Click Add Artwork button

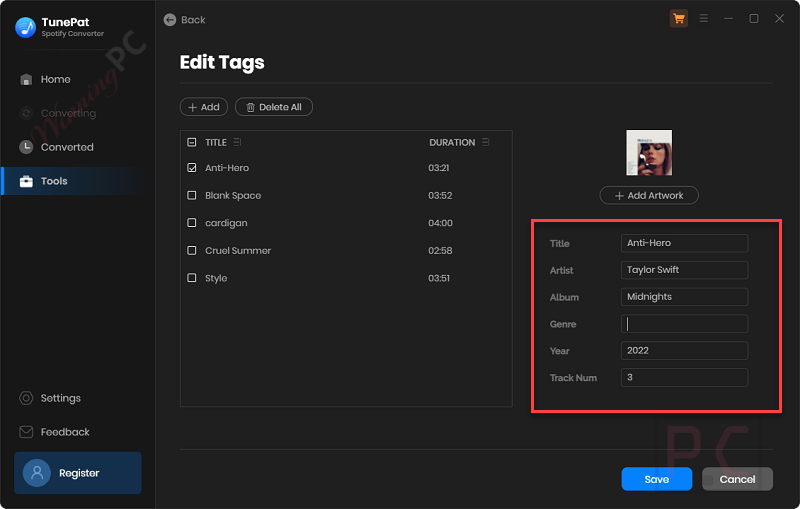tap(649, 195)
